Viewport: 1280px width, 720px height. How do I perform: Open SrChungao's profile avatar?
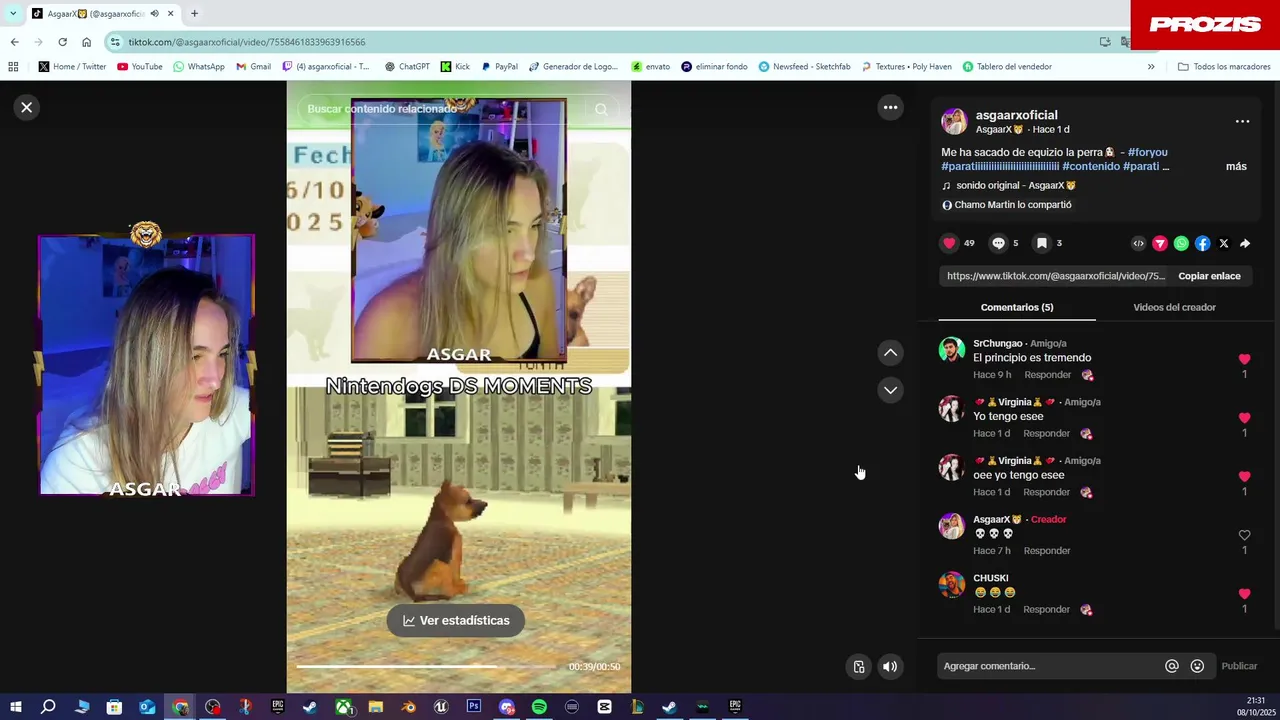click(952, 349)
